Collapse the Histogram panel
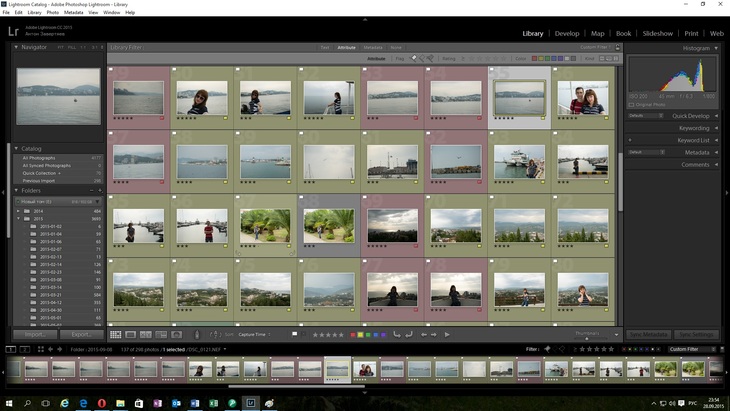This screenshot has width=730, height=411. [716, 48]
